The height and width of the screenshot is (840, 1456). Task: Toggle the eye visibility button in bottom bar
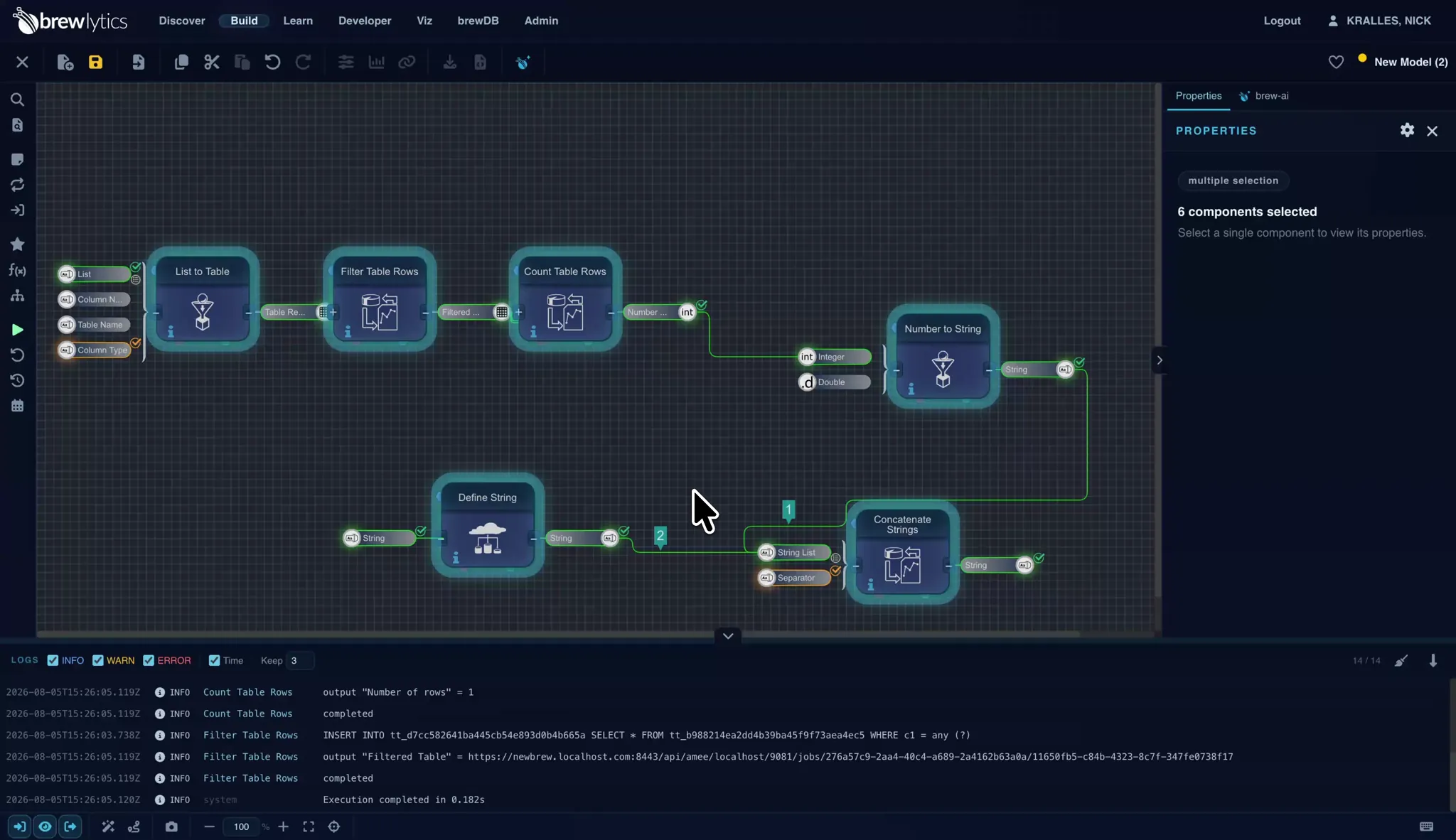[45, 826]
